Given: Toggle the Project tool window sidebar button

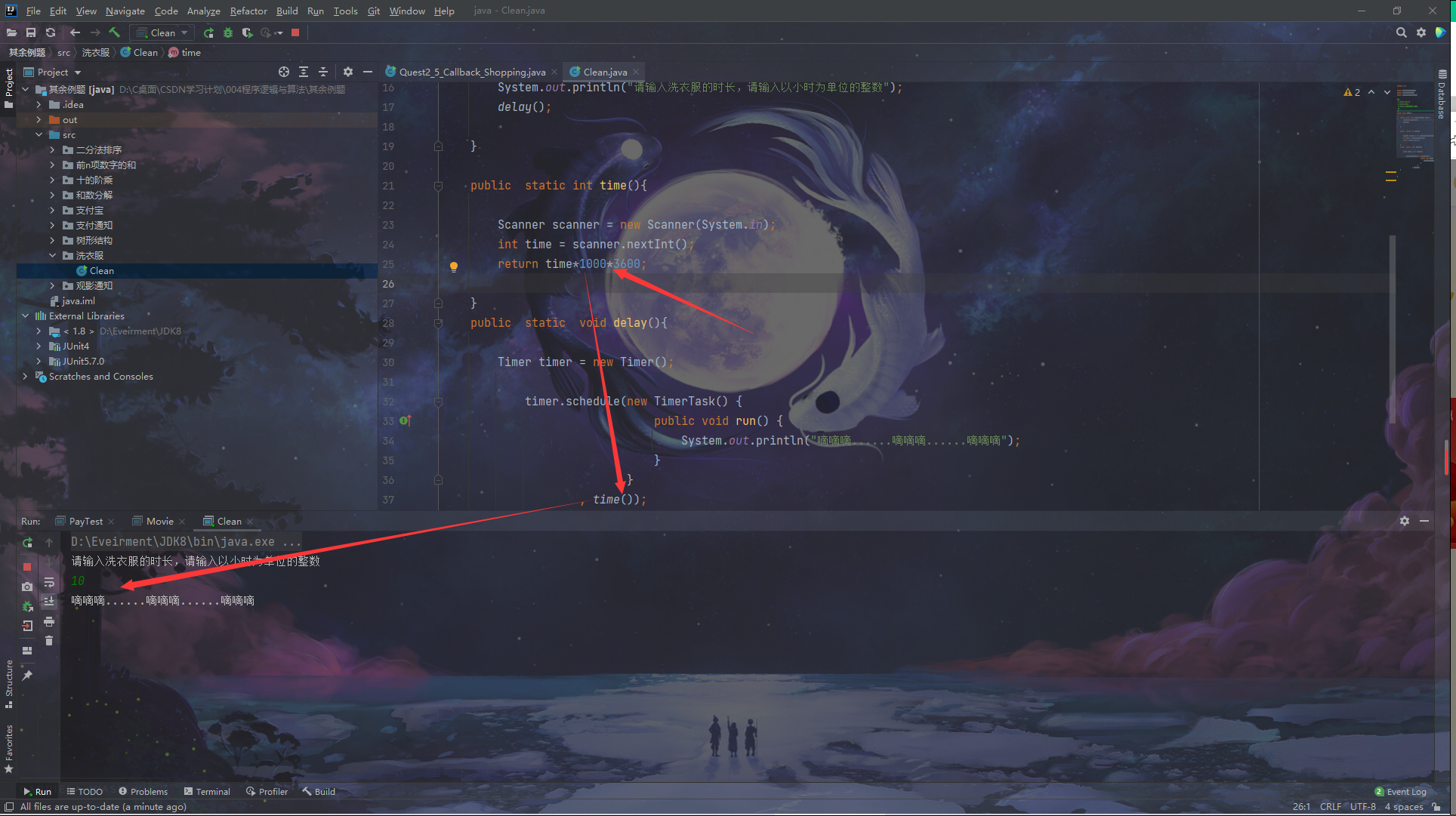Looking at the screenshot, I should (x=8, y=88).
